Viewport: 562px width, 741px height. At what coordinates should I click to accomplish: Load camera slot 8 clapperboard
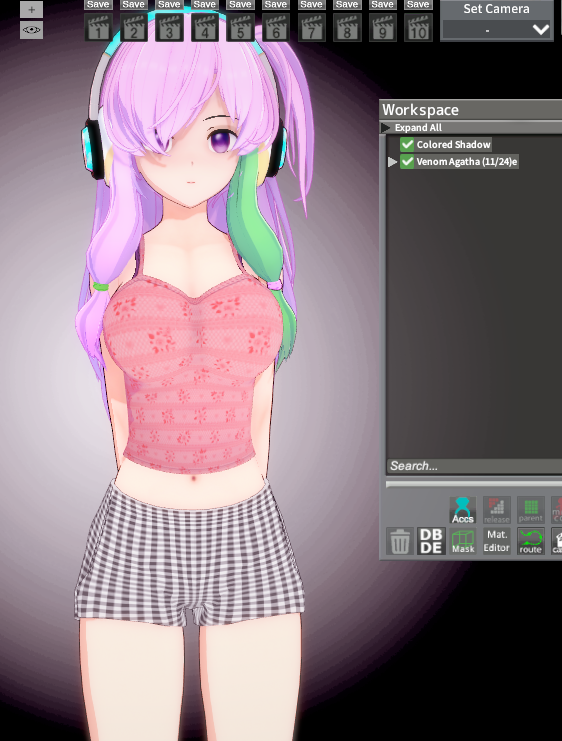[347, 28]
